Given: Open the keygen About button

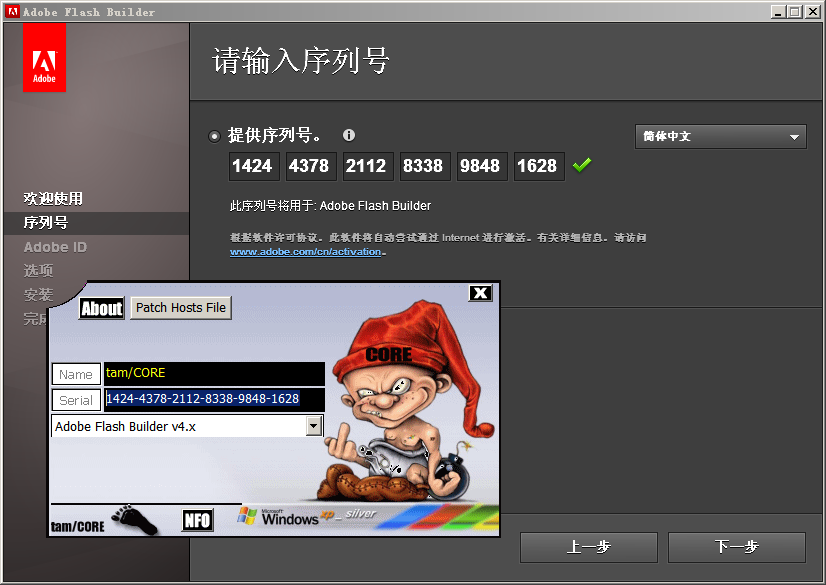Looking at the screenshot, I should tap(102, 308).
